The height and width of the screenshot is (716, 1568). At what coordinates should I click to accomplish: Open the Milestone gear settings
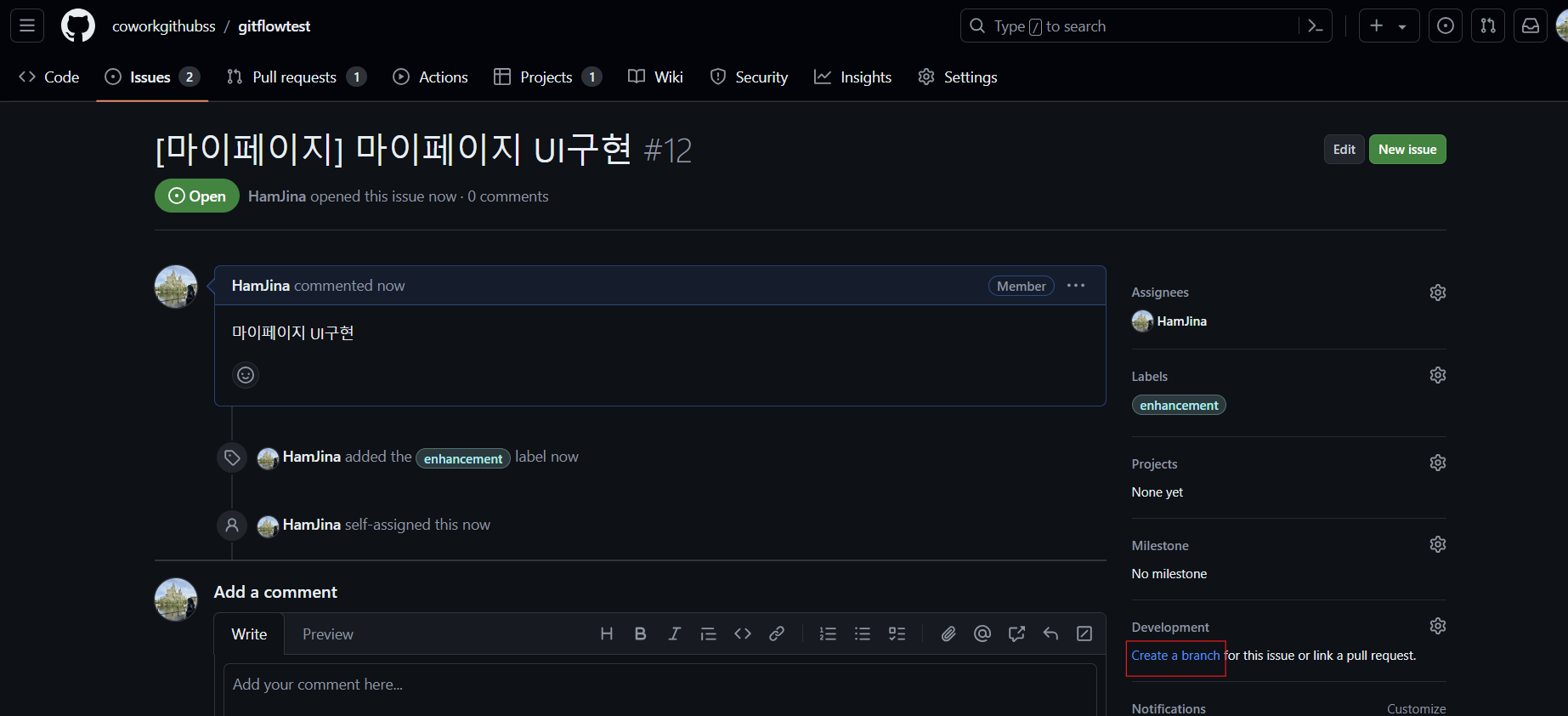(x=1438, y=544)
